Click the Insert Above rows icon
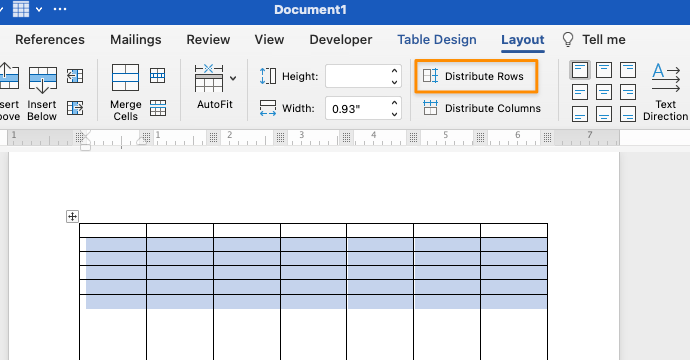Viewport: 690px width, 360px height. pyautogui.click(x=9, y=77)
